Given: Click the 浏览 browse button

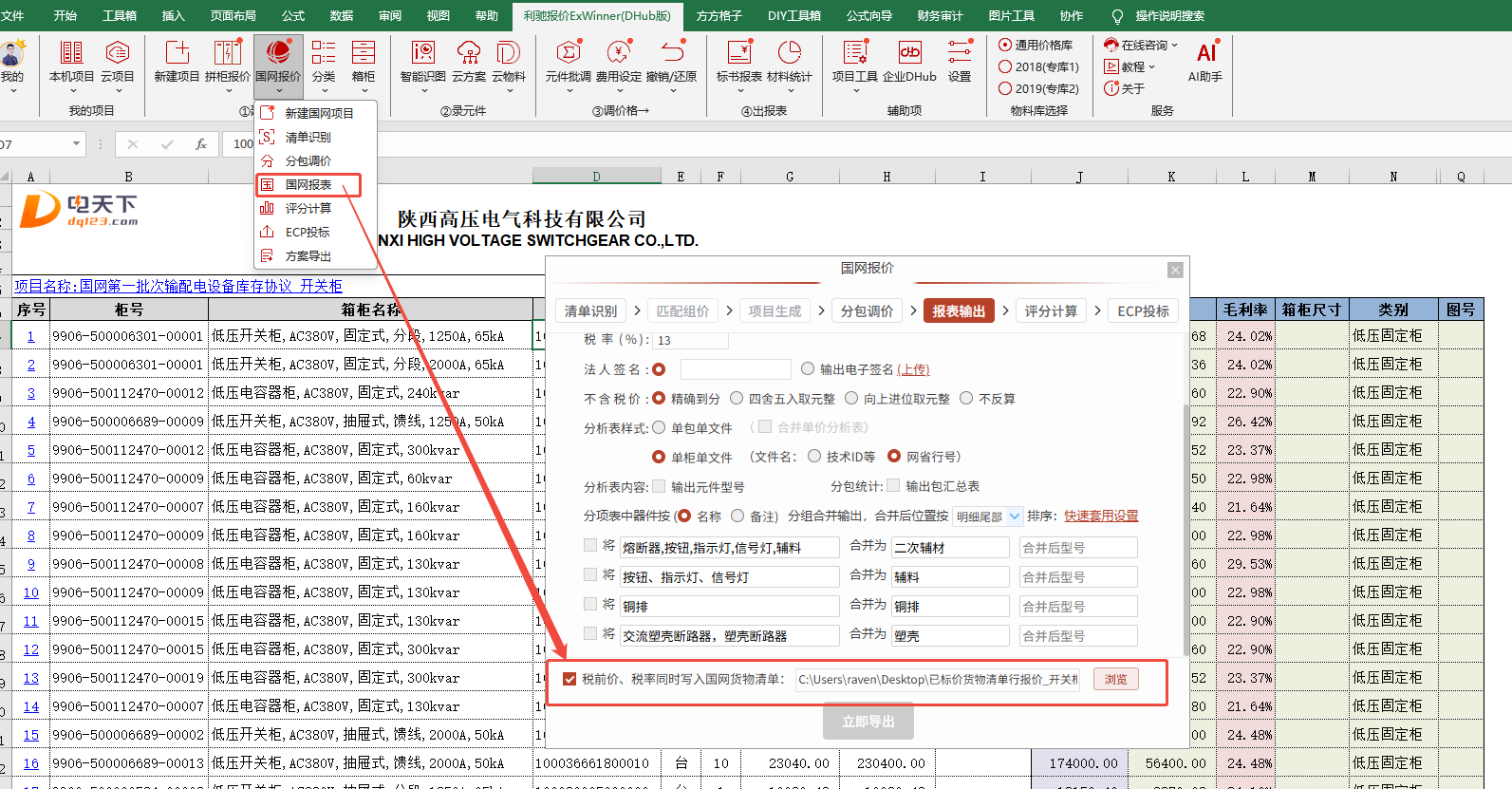Looking at the screenshot, I should point(1116,679).
